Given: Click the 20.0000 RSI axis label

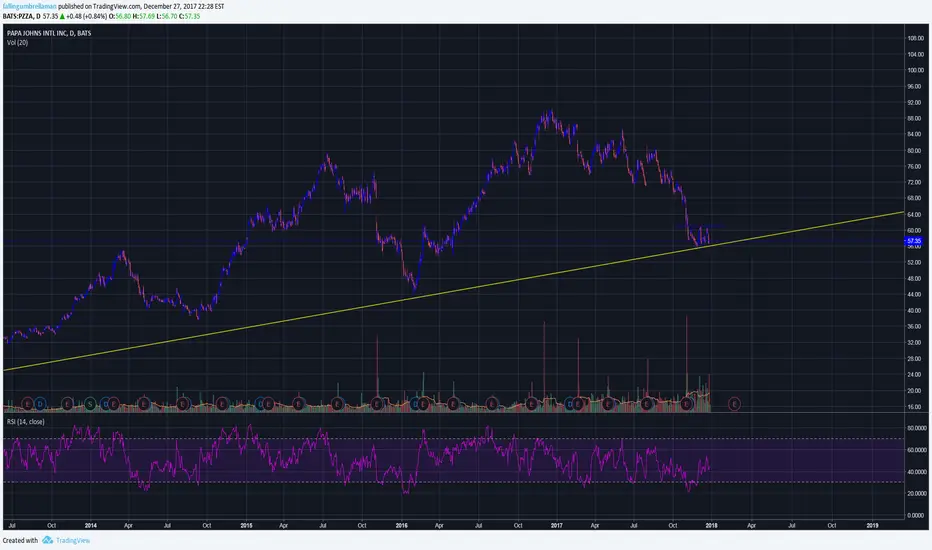Looking at the screenshot, I should tap(917, 494).
